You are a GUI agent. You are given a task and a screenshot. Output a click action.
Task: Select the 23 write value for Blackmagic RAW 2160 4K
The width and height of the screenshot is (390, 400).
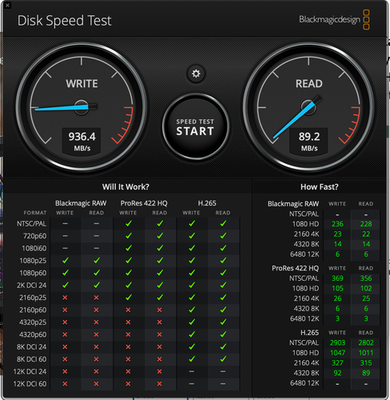pyautogui.click(x=337, y=234)
